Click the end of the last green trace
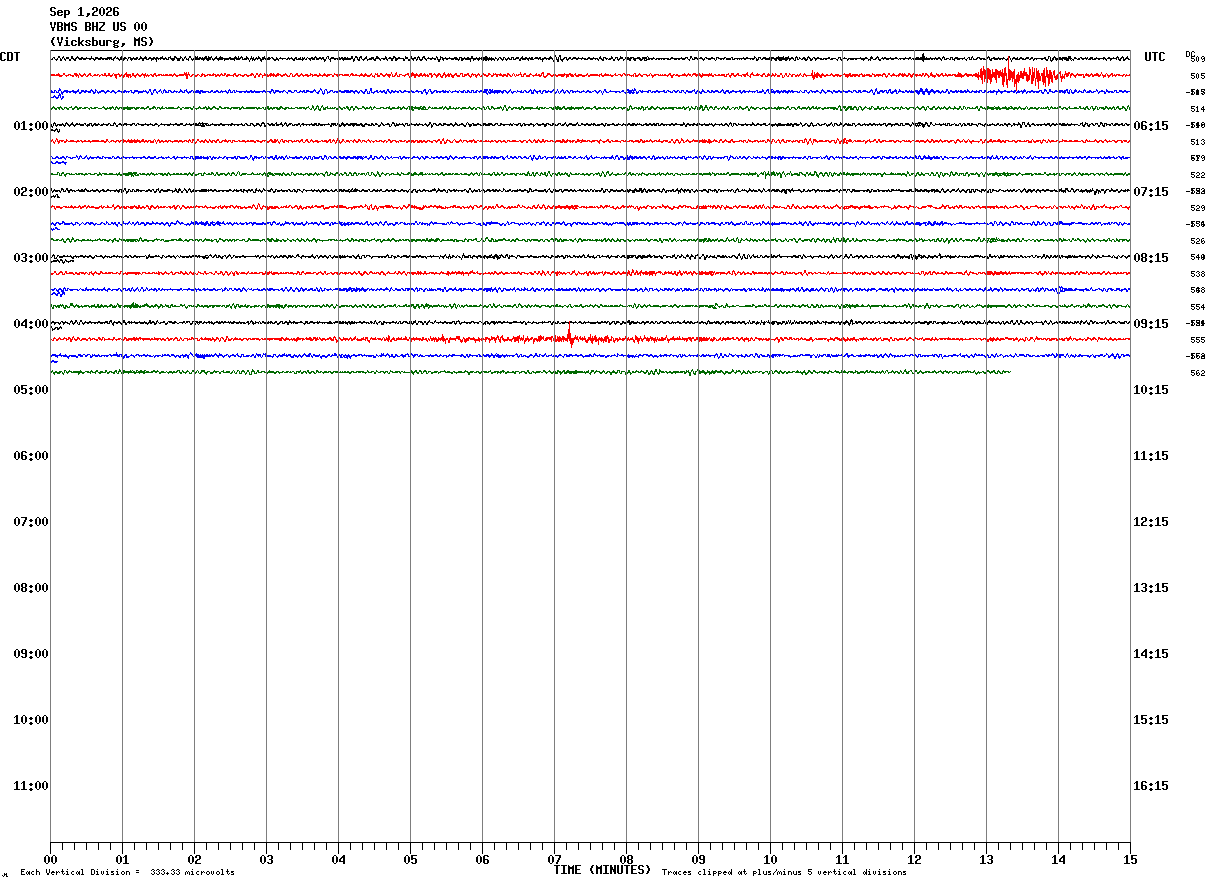This screenshot has height=886, width=1210. (1009, 372)
